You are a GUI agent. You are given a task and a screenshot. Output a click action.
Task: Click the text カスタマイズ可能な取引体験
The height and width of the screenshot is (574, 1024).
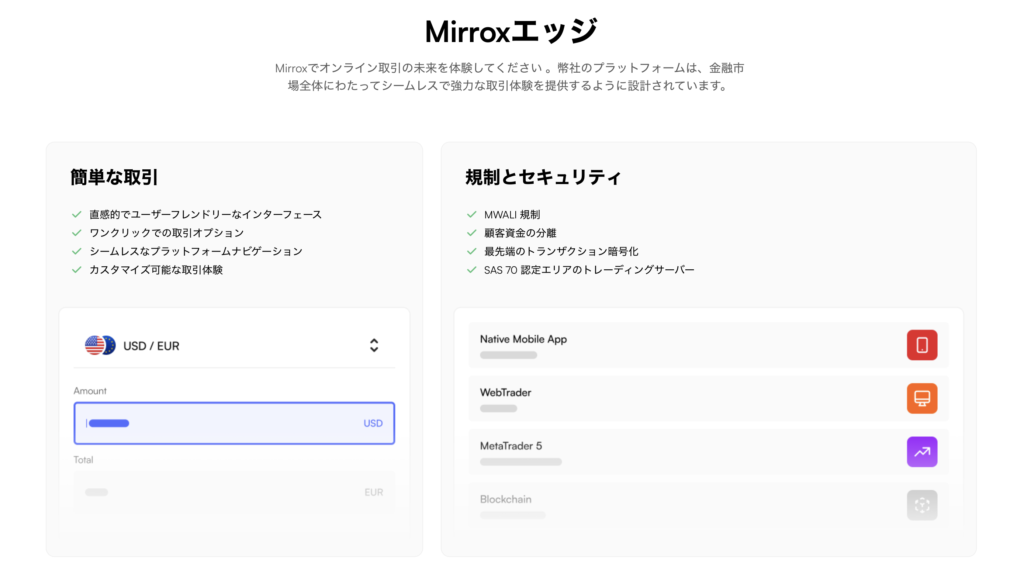(x=156, y=270)
